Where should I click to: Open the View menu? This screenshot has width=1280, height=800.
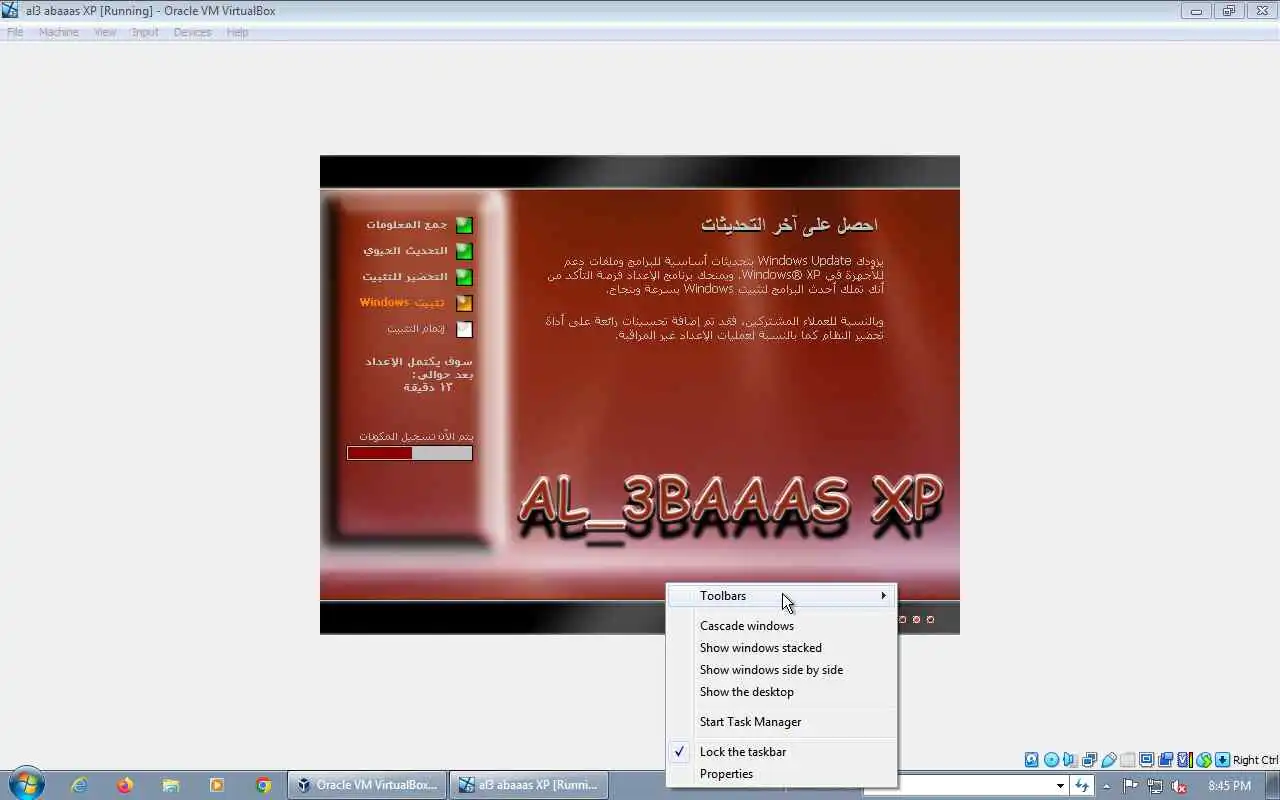105,32
